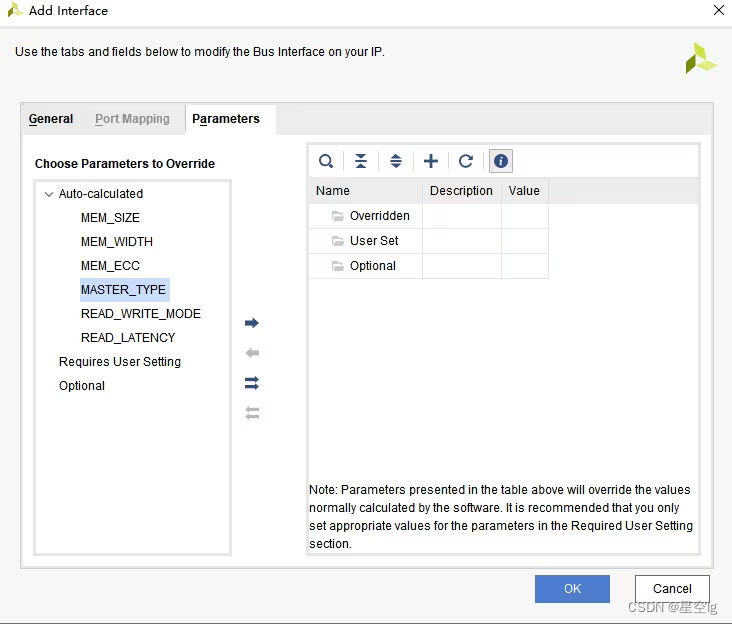
Task: Click the Collapse All toolbar icon
Action: [x=360, y=161]
